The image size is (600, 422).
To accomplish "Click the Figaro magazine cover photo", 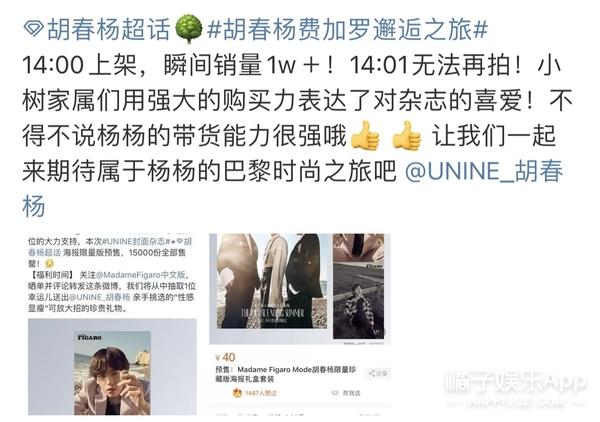I will pos(112,373).
